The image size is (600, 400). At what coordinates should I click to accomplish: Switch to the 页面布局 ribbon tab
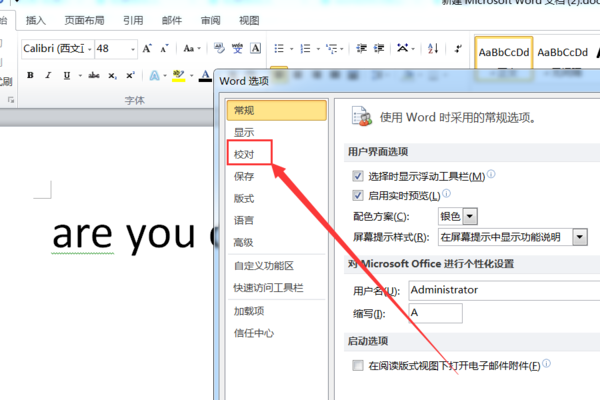pyautogui.click(x=84, y=20)
